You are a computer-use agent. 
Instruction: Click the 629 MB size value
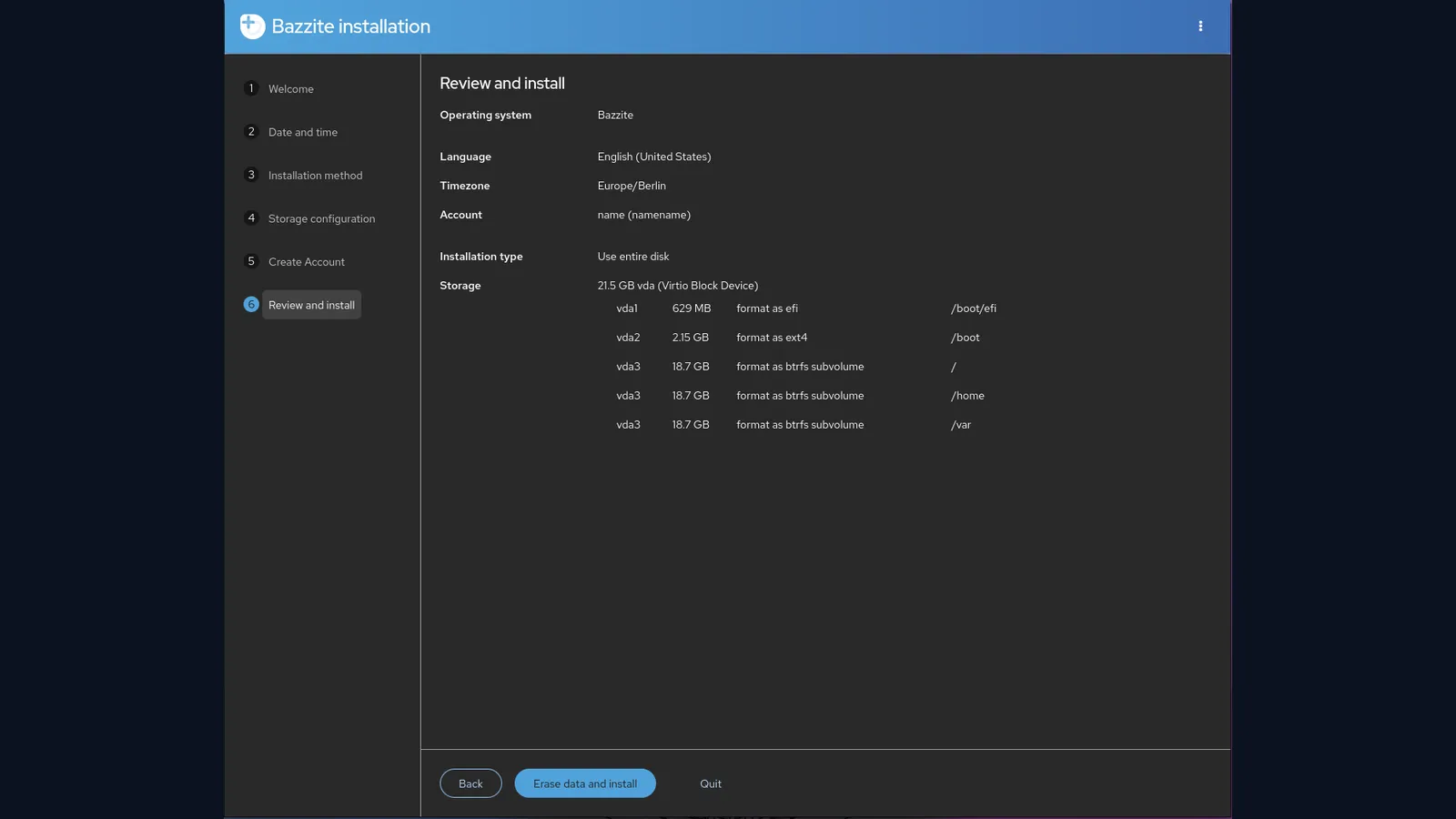[692, 308]
